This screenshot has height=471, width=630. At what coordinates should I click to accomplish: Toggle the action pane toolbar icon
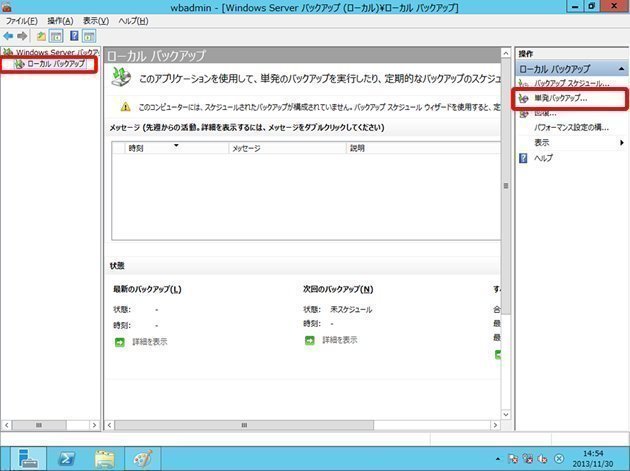(x=89, y=36)
